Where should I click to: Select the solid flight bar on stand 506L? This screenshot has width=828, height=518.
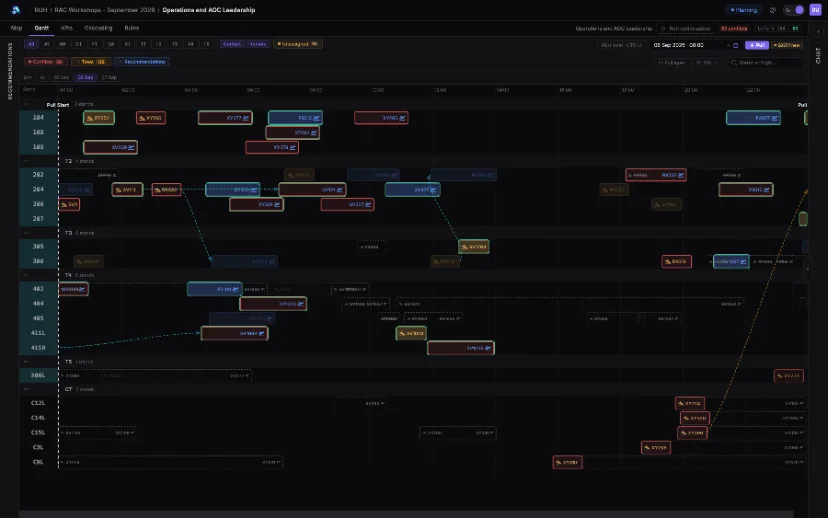click(789, 375)
